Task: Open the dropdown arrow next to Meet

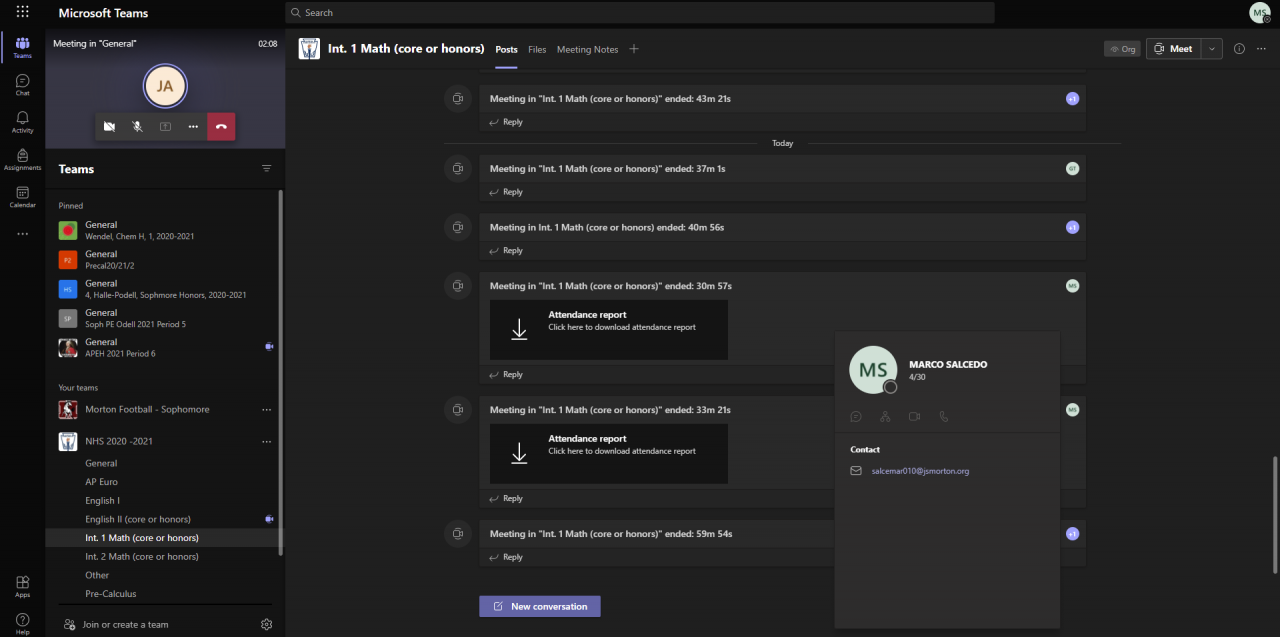Action: (1213, 49)
